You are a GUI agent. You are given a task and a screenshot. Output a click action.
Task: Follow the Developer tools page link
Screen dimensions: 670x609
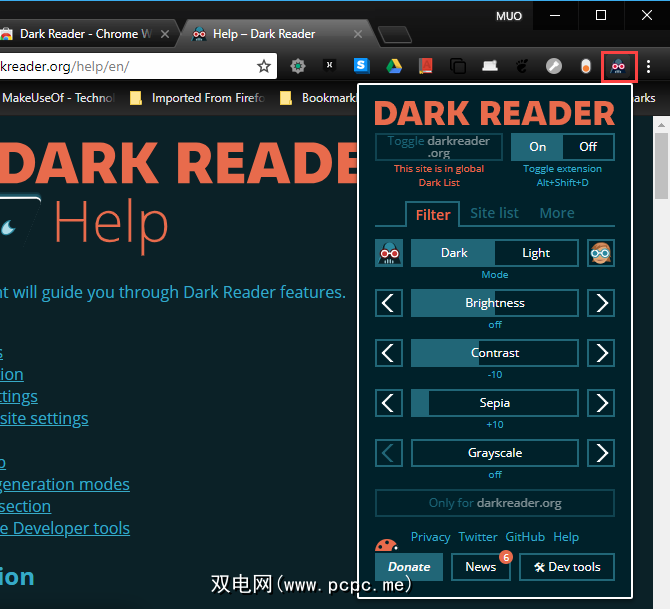click(65, 528)
